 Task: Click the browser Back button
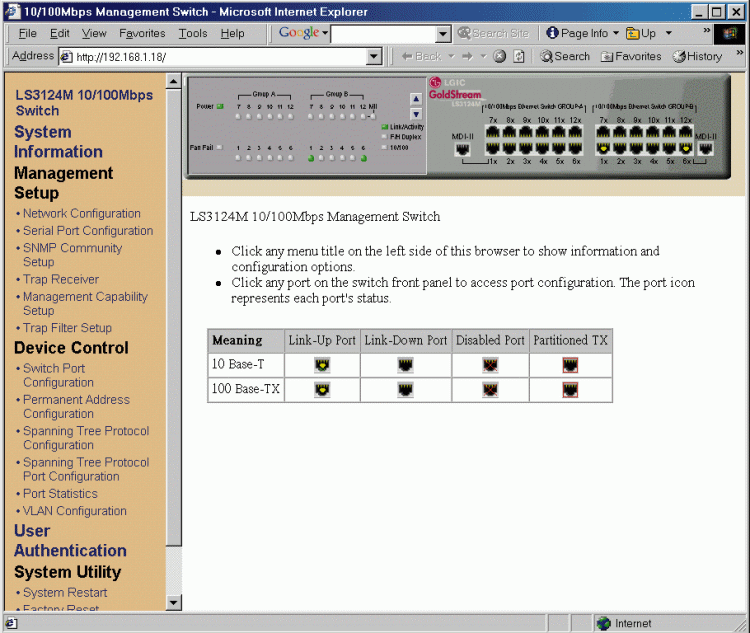point(421,56)
